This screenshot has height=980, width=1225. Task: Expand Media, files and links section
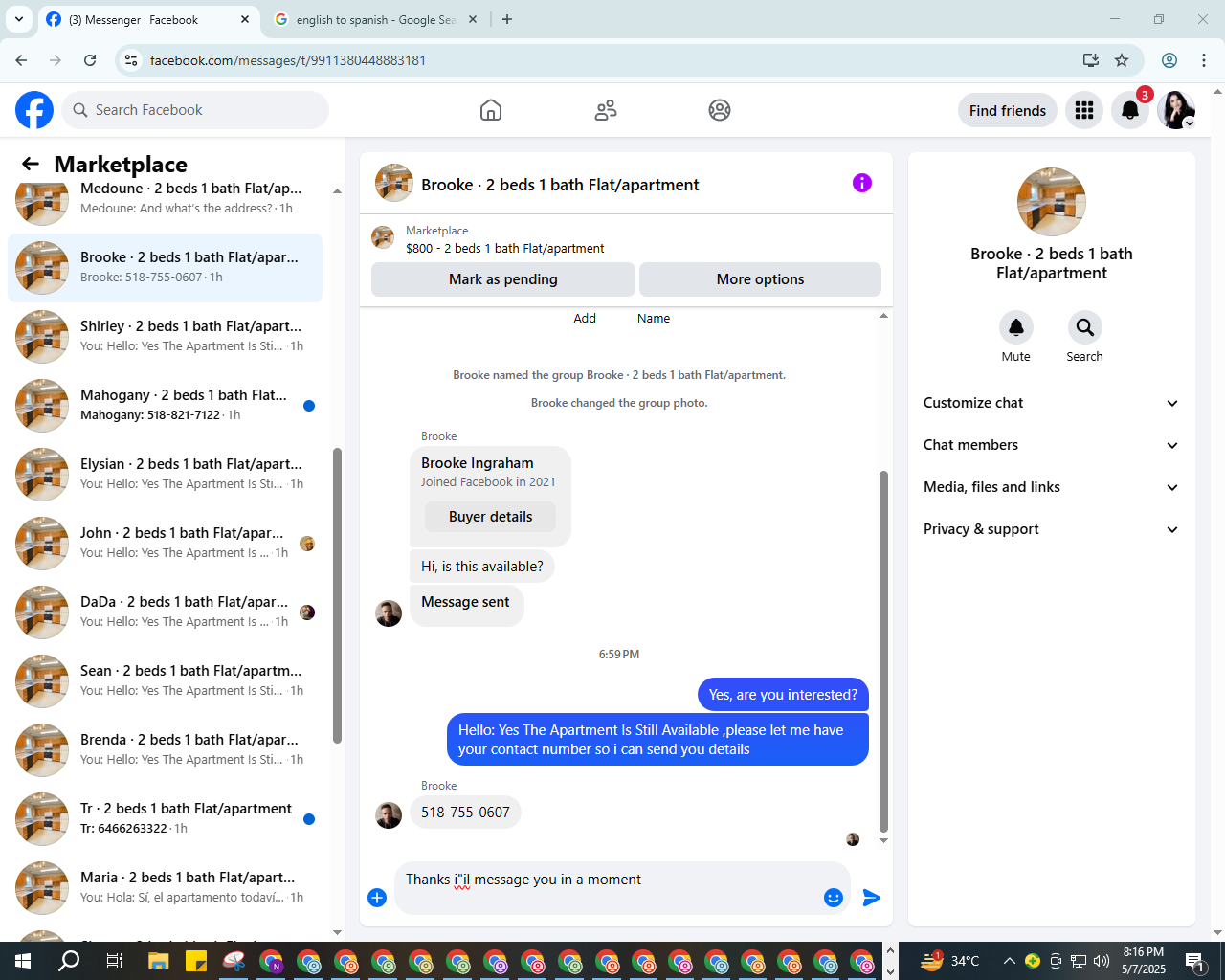[1051, 487]
